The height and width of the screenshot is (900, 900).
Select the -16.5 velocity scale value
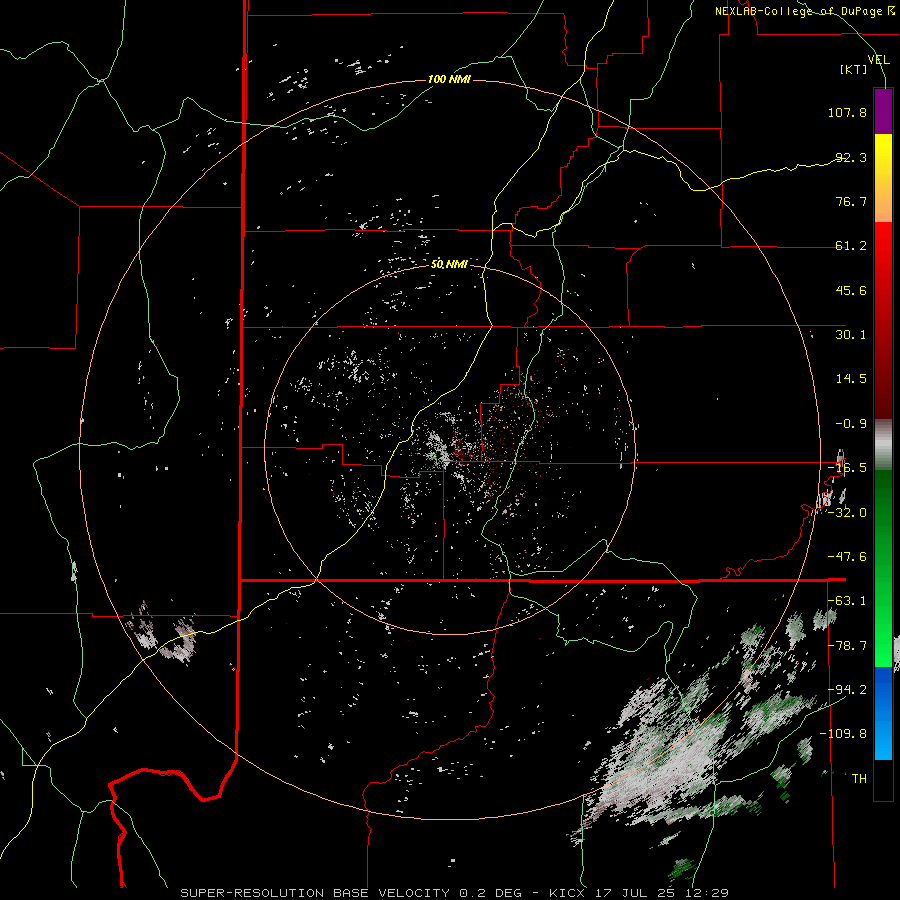(x=847, y=468)
